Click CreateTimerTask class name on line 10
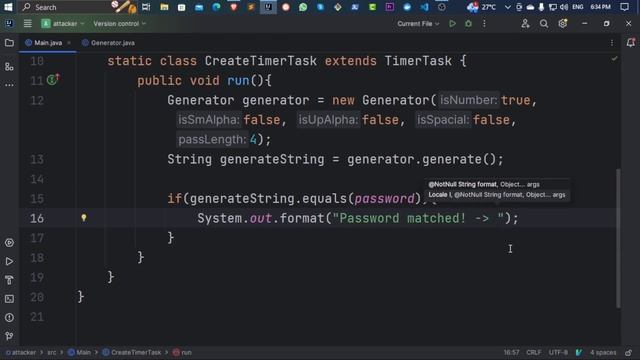This screenshot has height=360, width=640. click(260, 61)
